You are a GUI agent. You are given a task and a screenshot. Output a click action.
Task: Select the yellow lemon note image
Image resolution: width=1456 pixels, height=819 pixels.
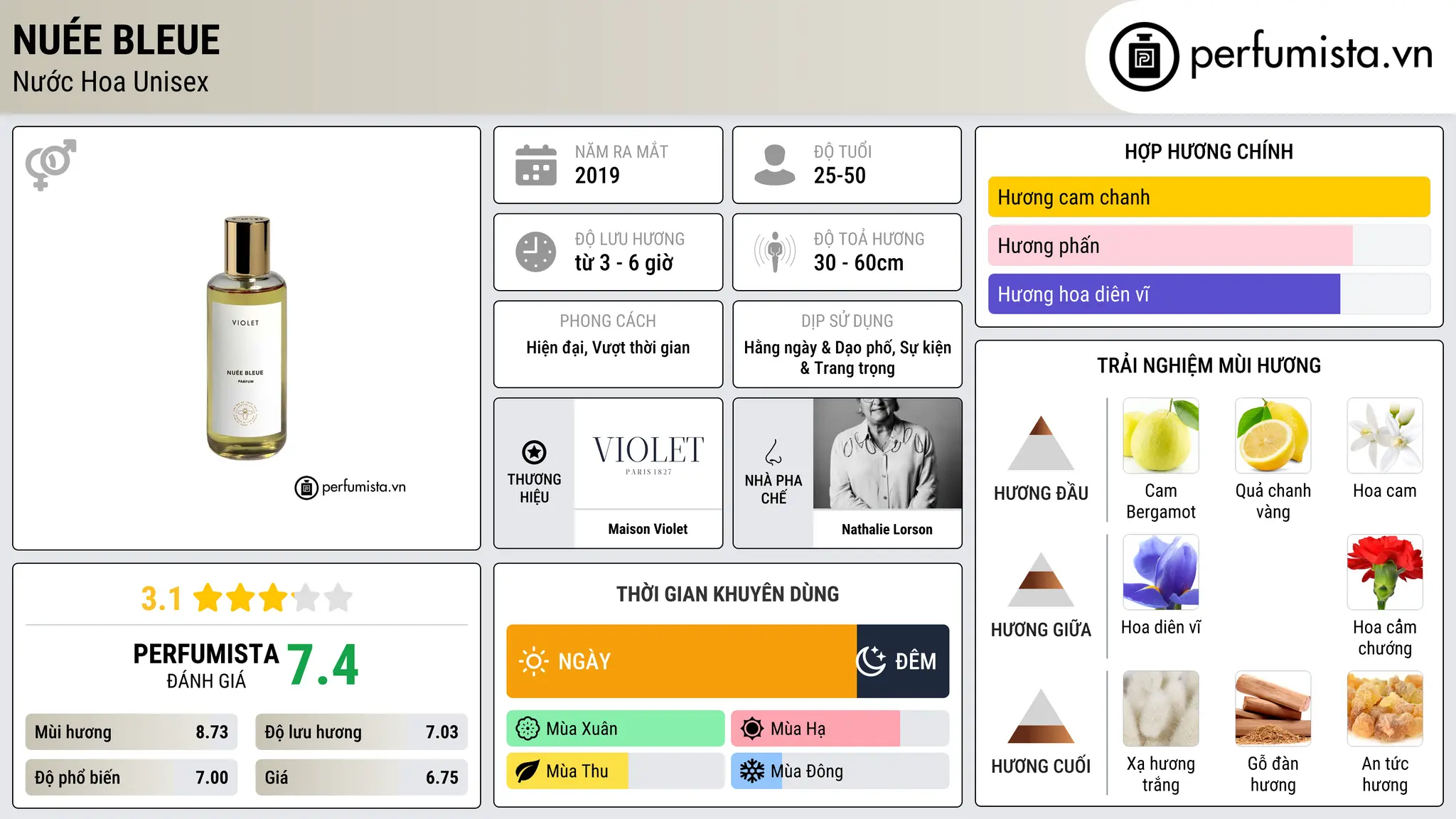(1273, 436)
